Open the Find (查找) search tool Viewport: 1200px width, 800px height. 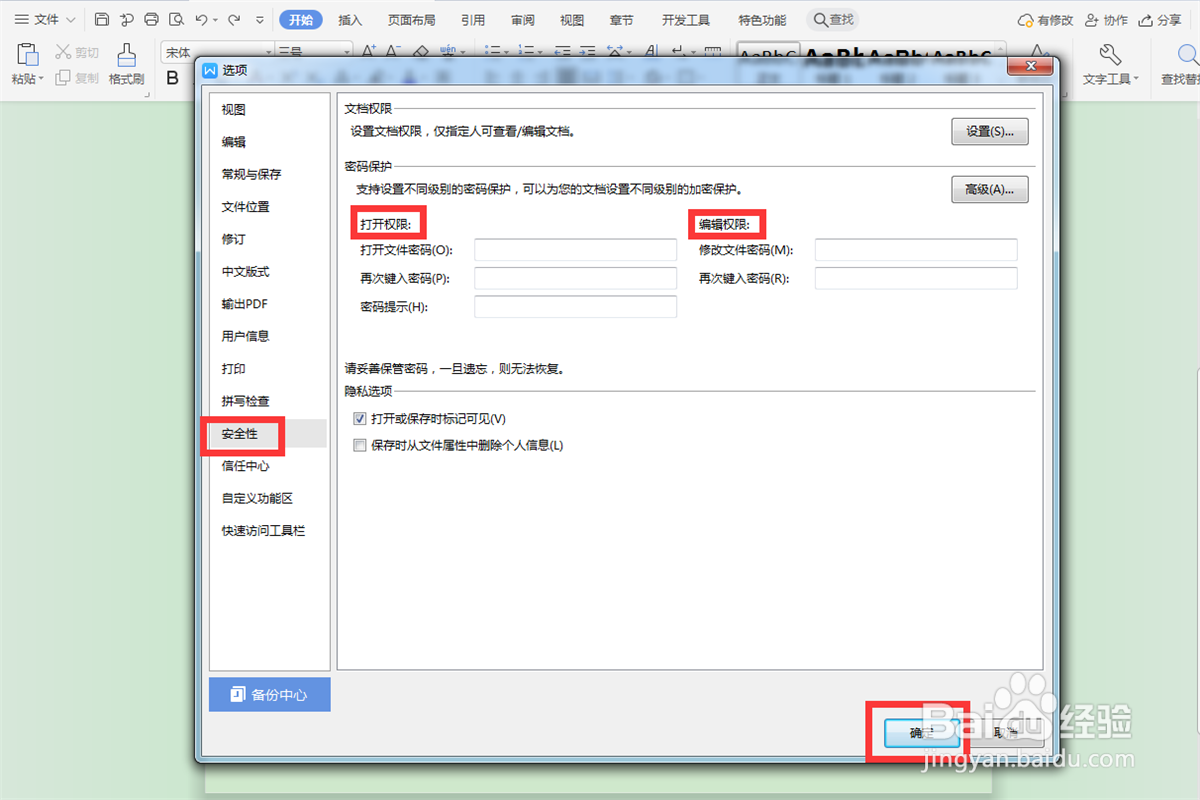(x=833, y=19)
